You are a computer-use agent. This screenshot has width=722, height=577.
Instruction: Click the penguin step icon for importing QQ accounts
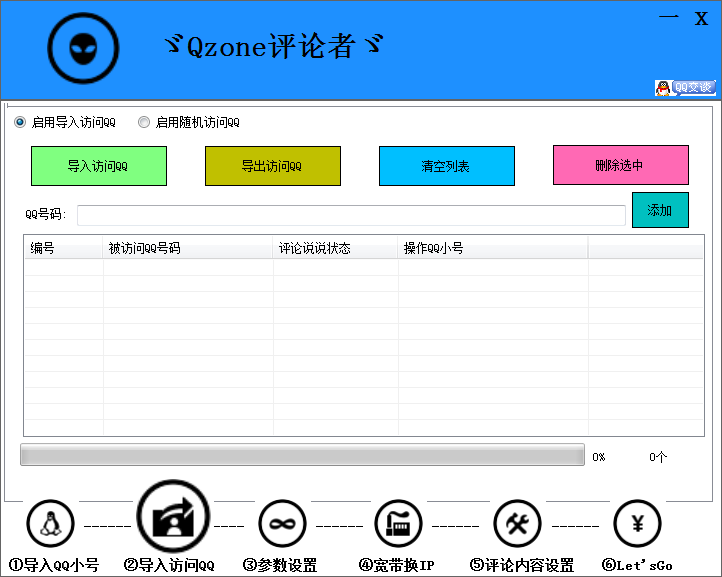coord(51,524)
